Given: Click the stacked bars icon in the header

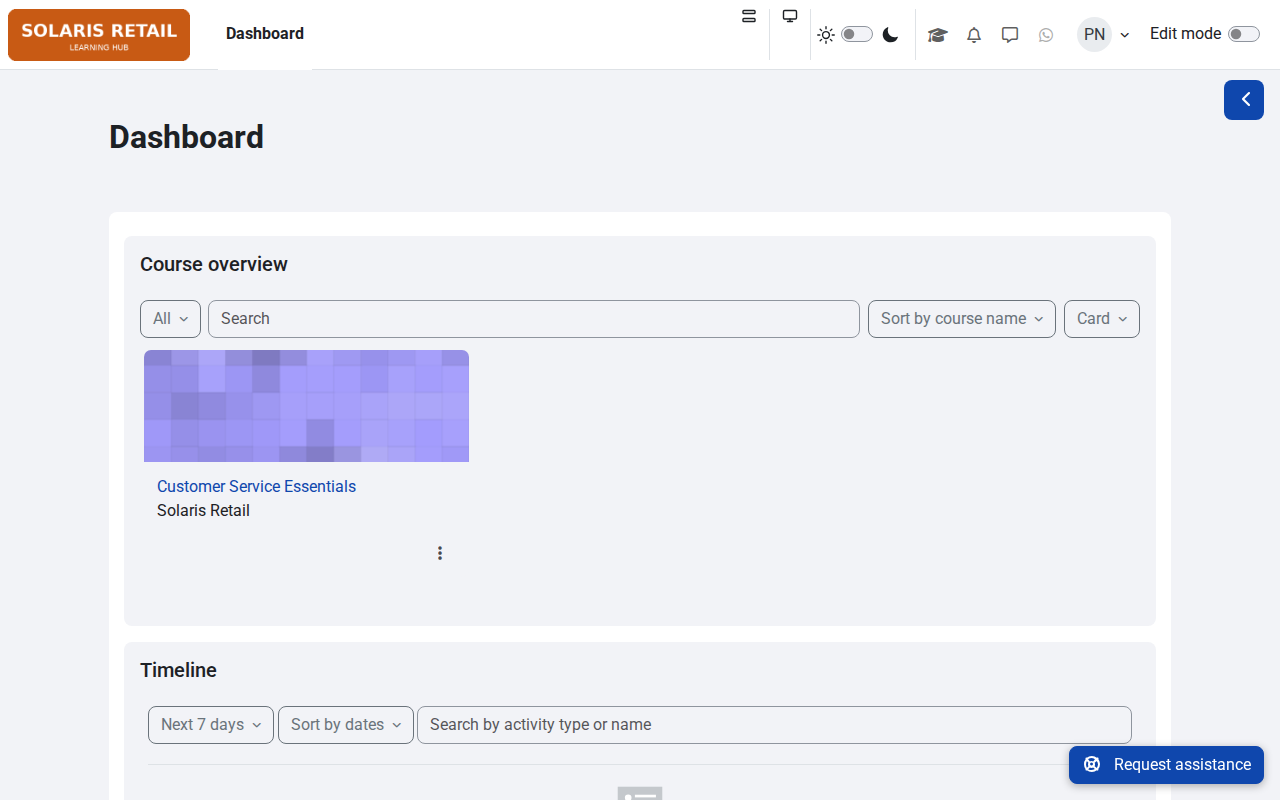Looking at the screenshot, I should (749, 16).
